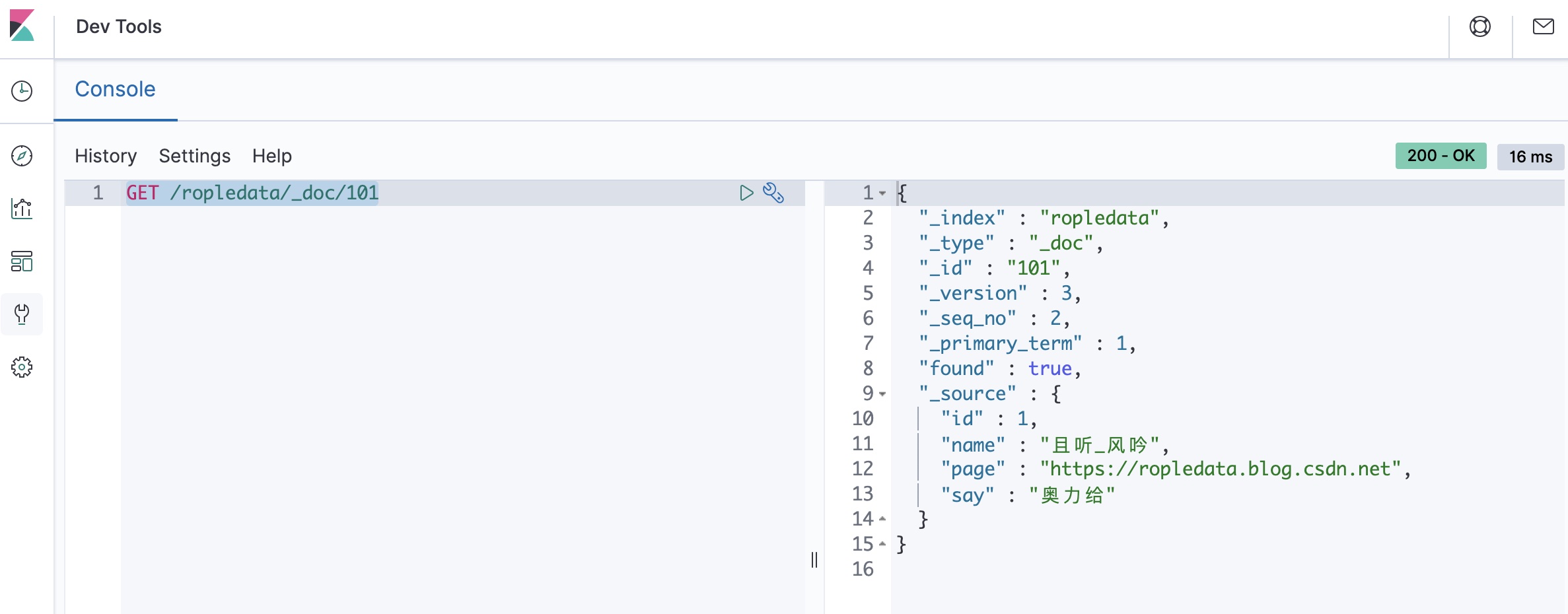The image size is (1568, 614).
Task: Click line number 16 in response gutter
Action: coord(863,569)
